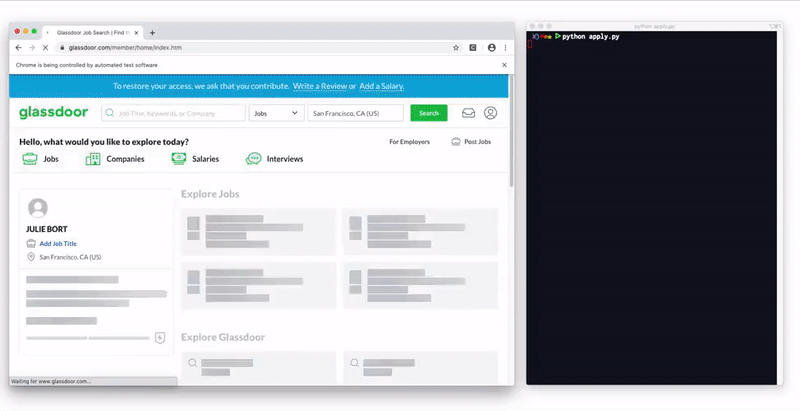Click the magnifier icon in the keyword field
This screenshot has height=411, width=800.
110,113
